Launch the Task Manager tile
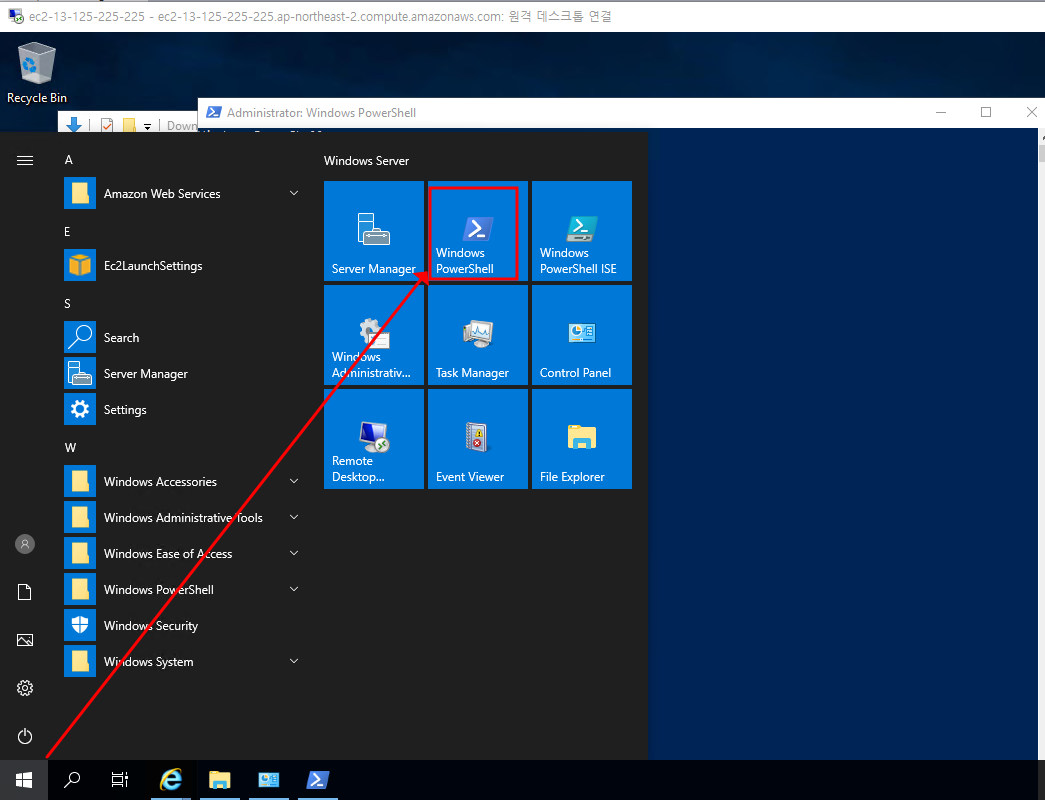Viewport: 1045px width, 800px height. coord(478,335)
